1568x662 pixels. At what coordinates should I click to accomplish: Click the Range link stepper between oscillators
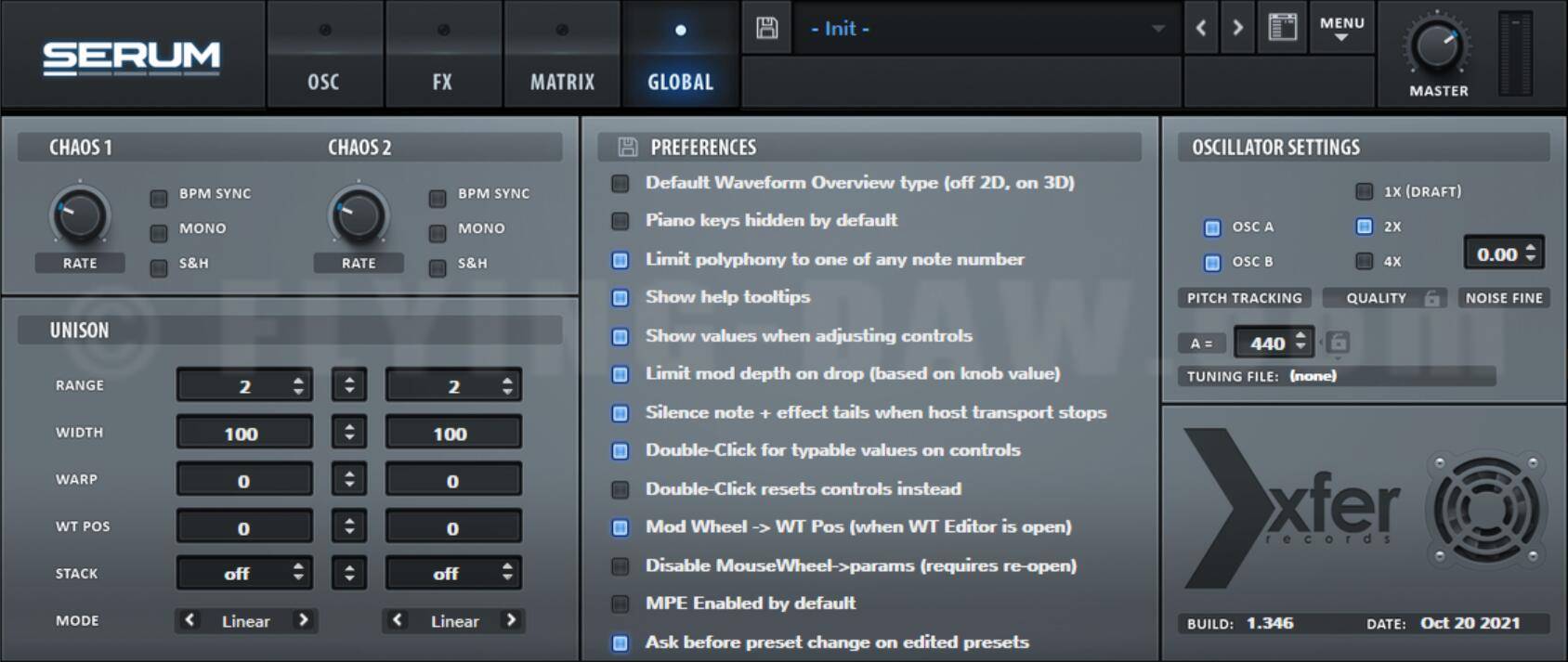pyautogui.click(x=349, y=384)
